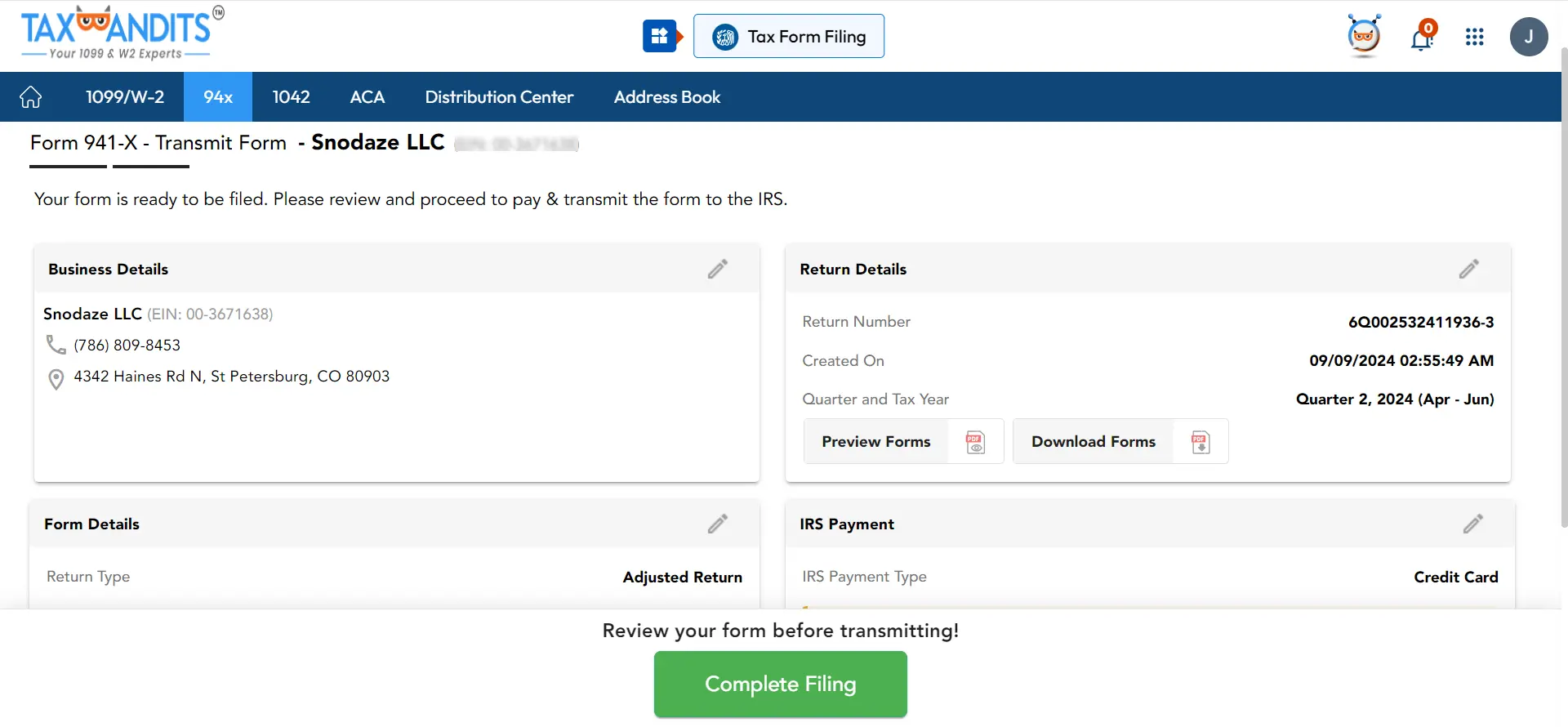
Task: Click the Preview Forms button
Action: pyautogui.click(x=902, y=442)
